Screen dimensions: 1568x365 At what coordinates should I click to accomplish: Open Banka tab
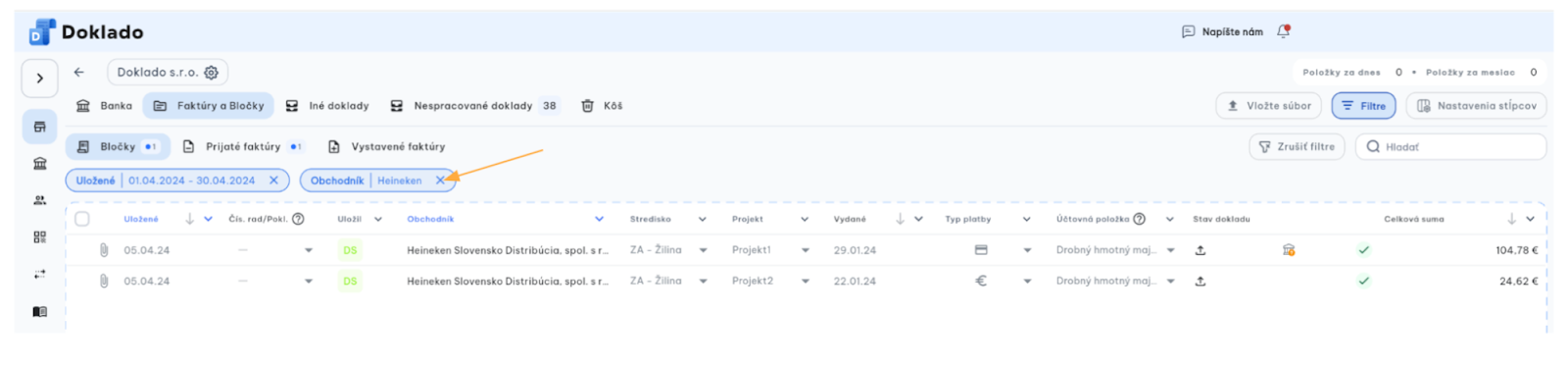[x=104, y=106]
